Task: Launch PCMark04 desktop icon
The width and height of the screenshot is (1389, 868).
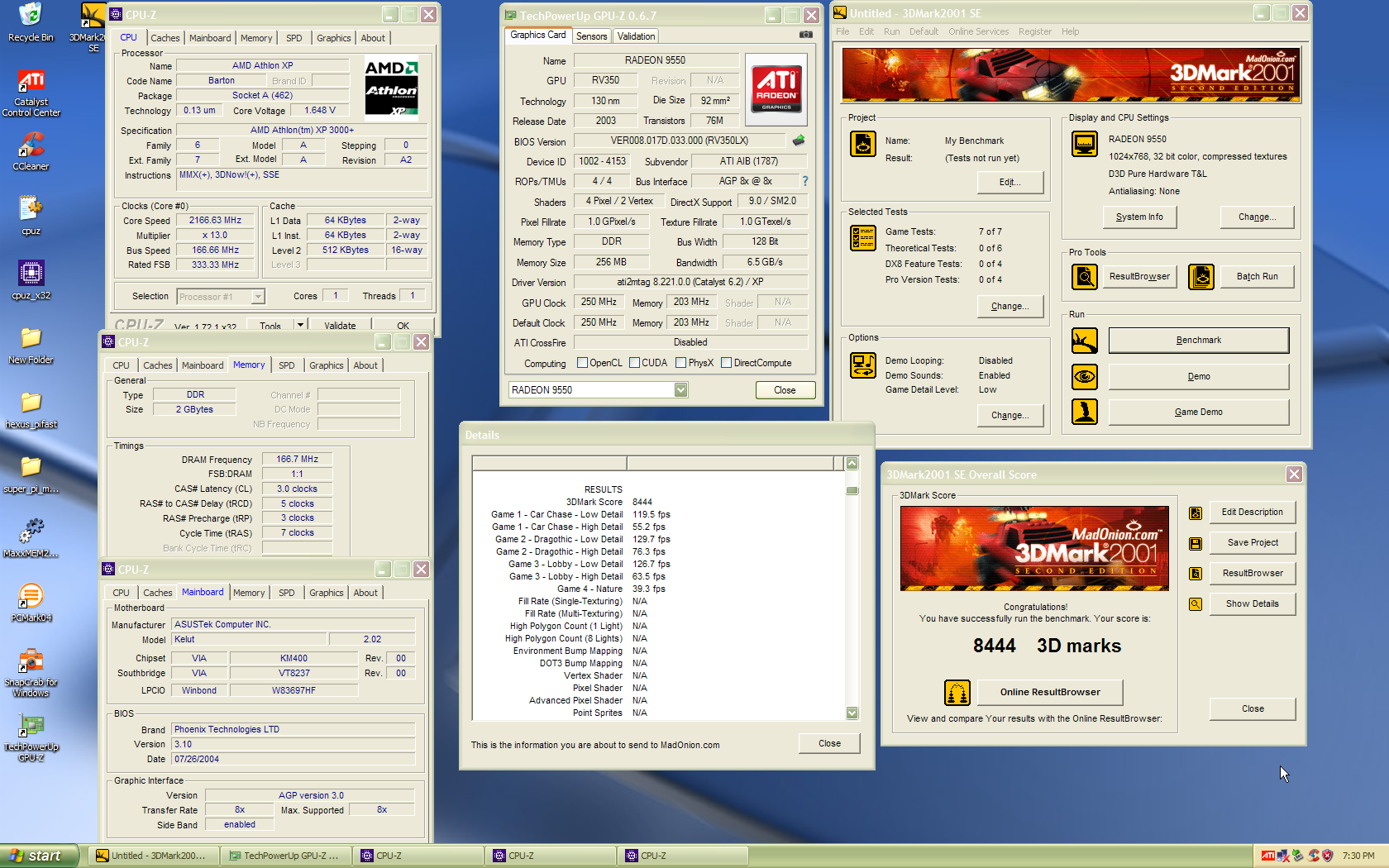Action: 31,602
